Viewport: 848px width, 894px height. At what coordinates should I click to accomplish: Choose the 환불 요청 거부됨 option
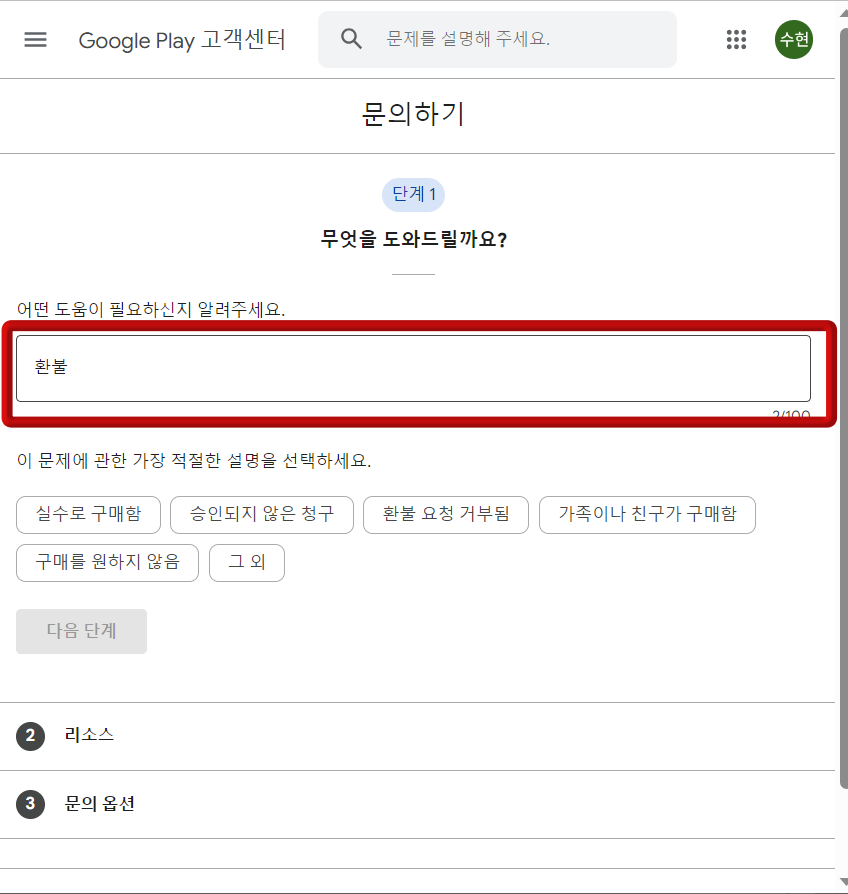coord(445,515)
